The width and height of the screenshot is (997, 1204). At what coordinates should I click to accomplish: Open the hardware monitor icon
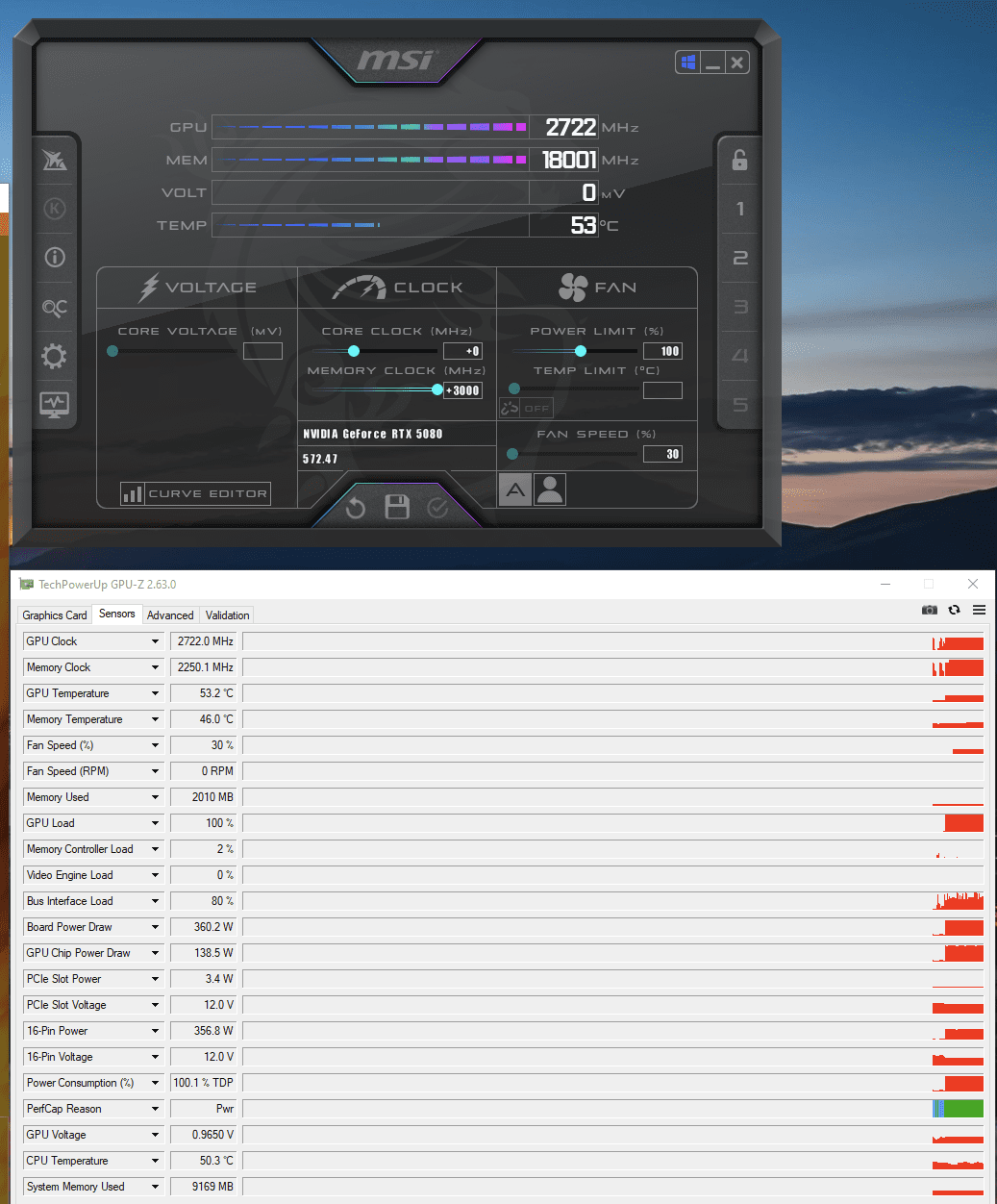pos(54,404)
